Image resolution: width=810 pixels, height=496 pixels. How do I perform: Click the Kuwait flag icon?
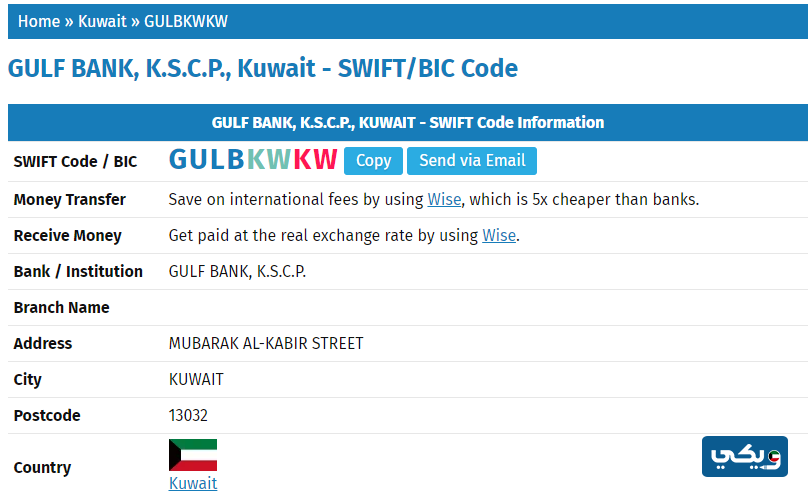coord(193,455)
